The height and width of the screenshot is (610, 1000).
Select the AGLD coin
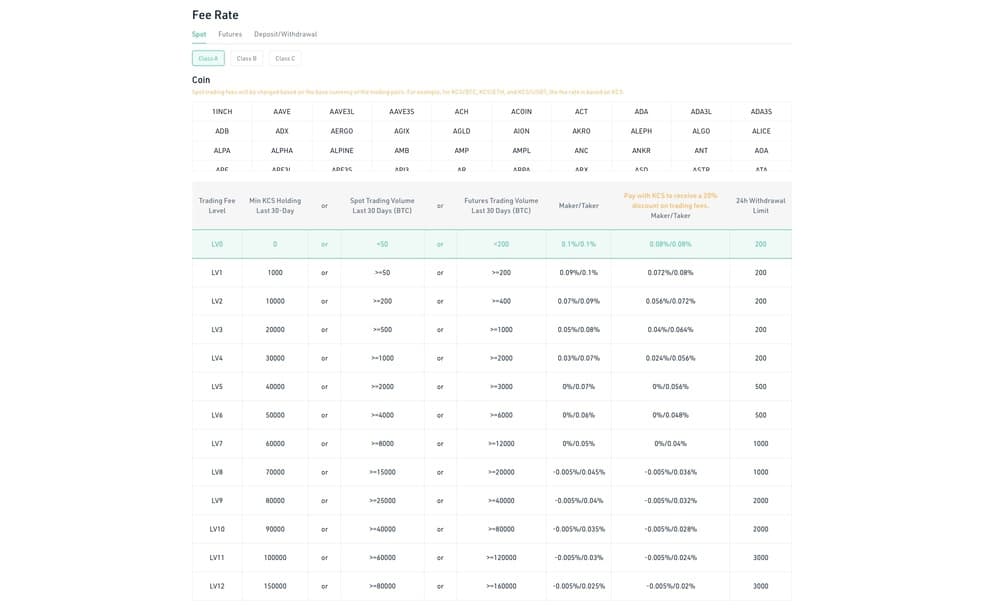click(x=462, y=131)
